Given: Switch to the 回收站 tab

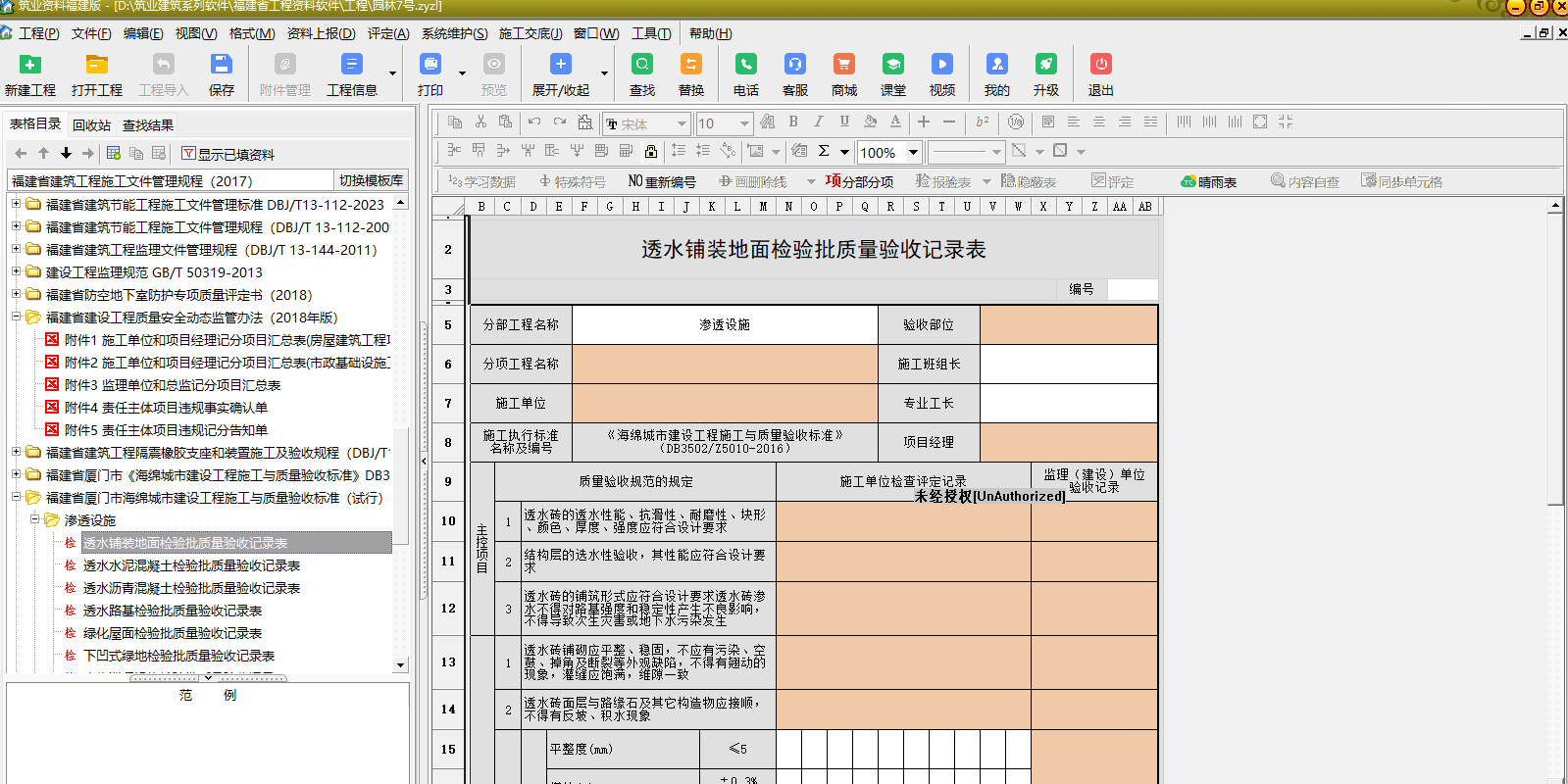Looking at the screenshot, I should tap(91, 125).
